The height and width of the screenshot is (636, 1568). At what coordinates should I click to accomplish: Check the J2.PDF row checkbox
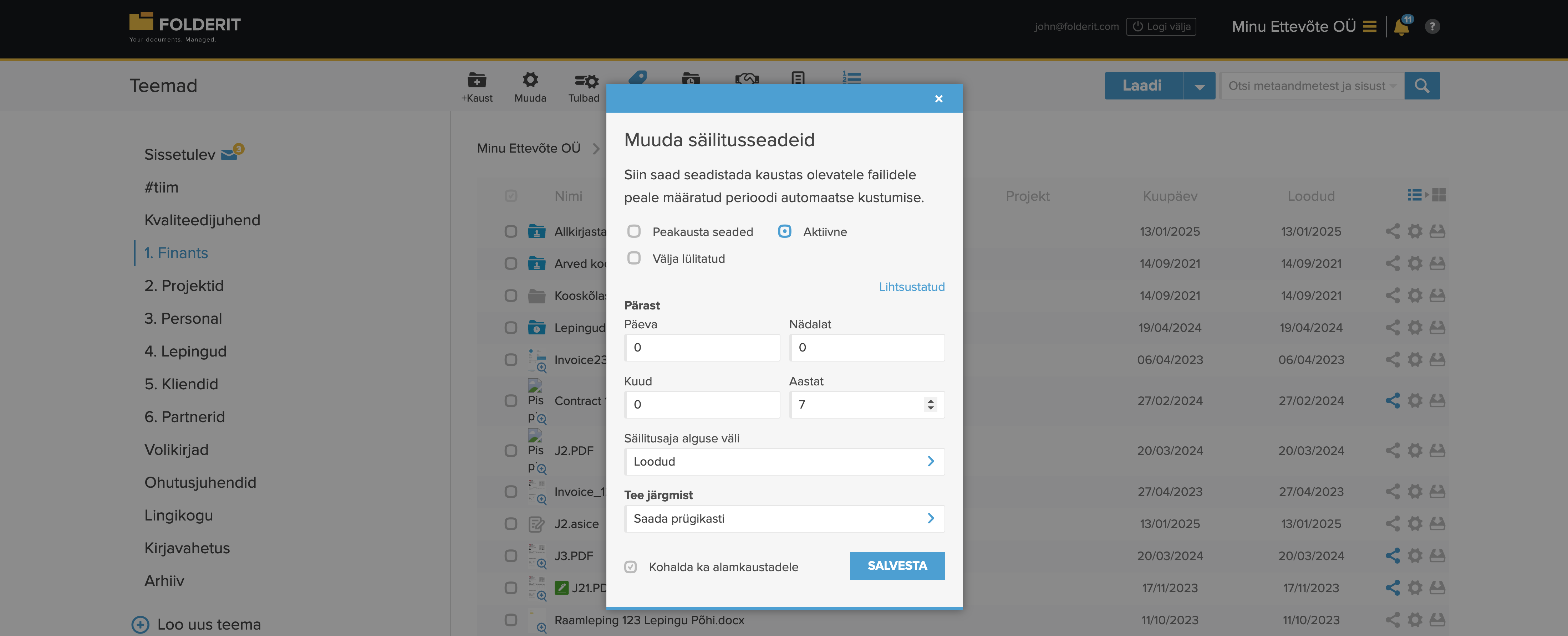[511, 450]
